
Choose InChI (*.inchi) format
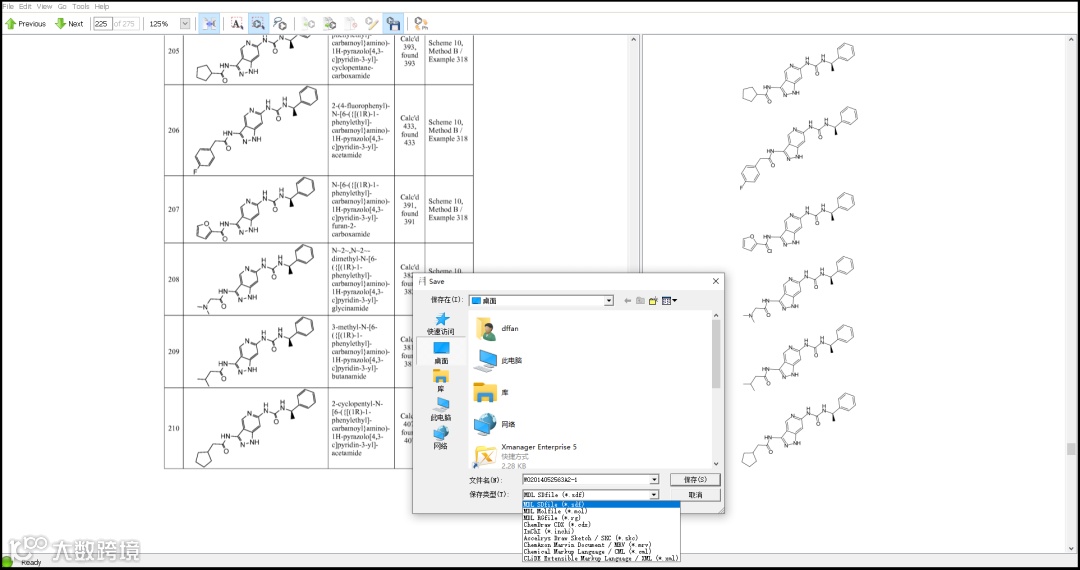point(601,531)
